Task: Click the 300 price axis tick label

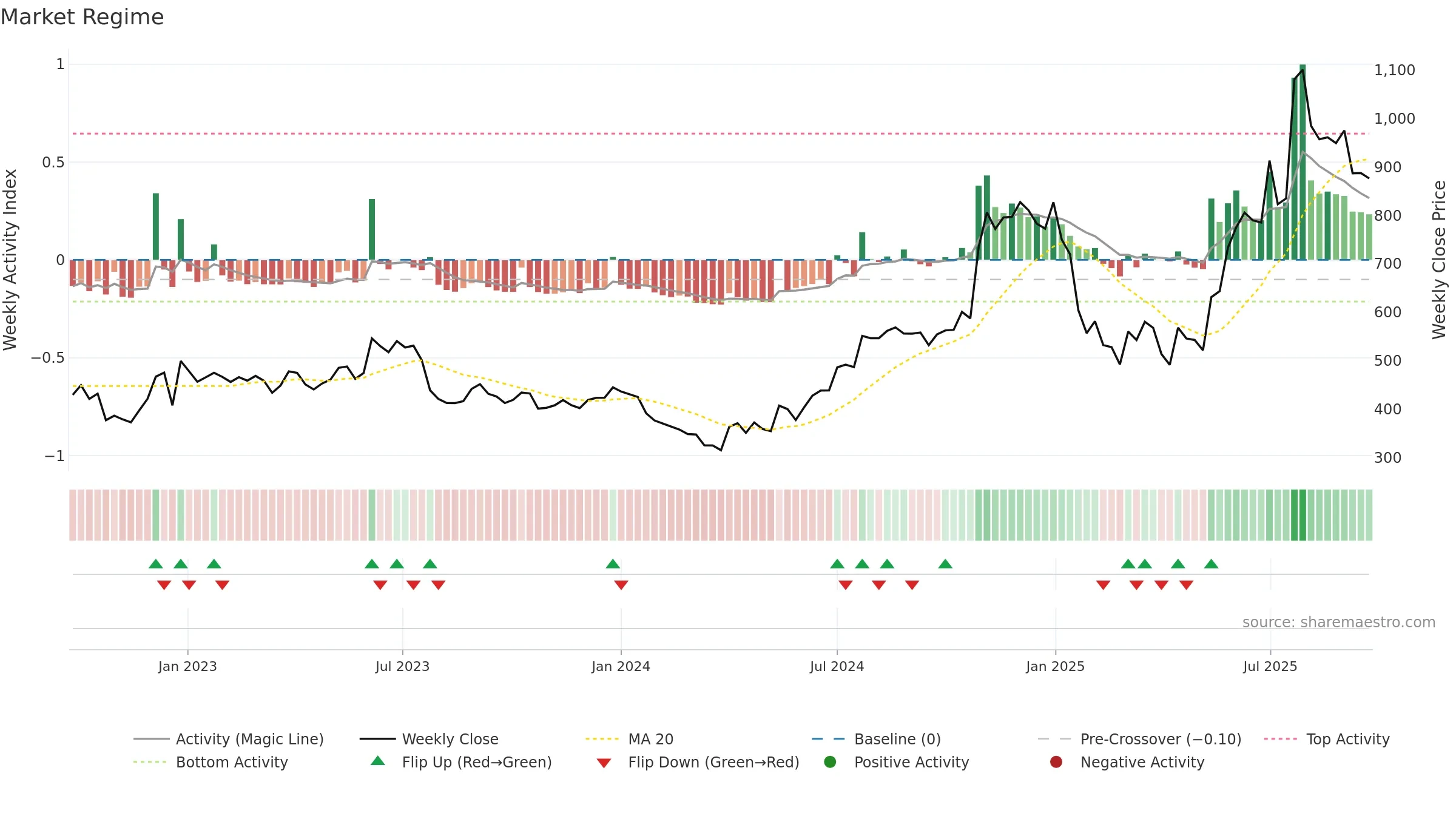Action: pos(1387,458)
